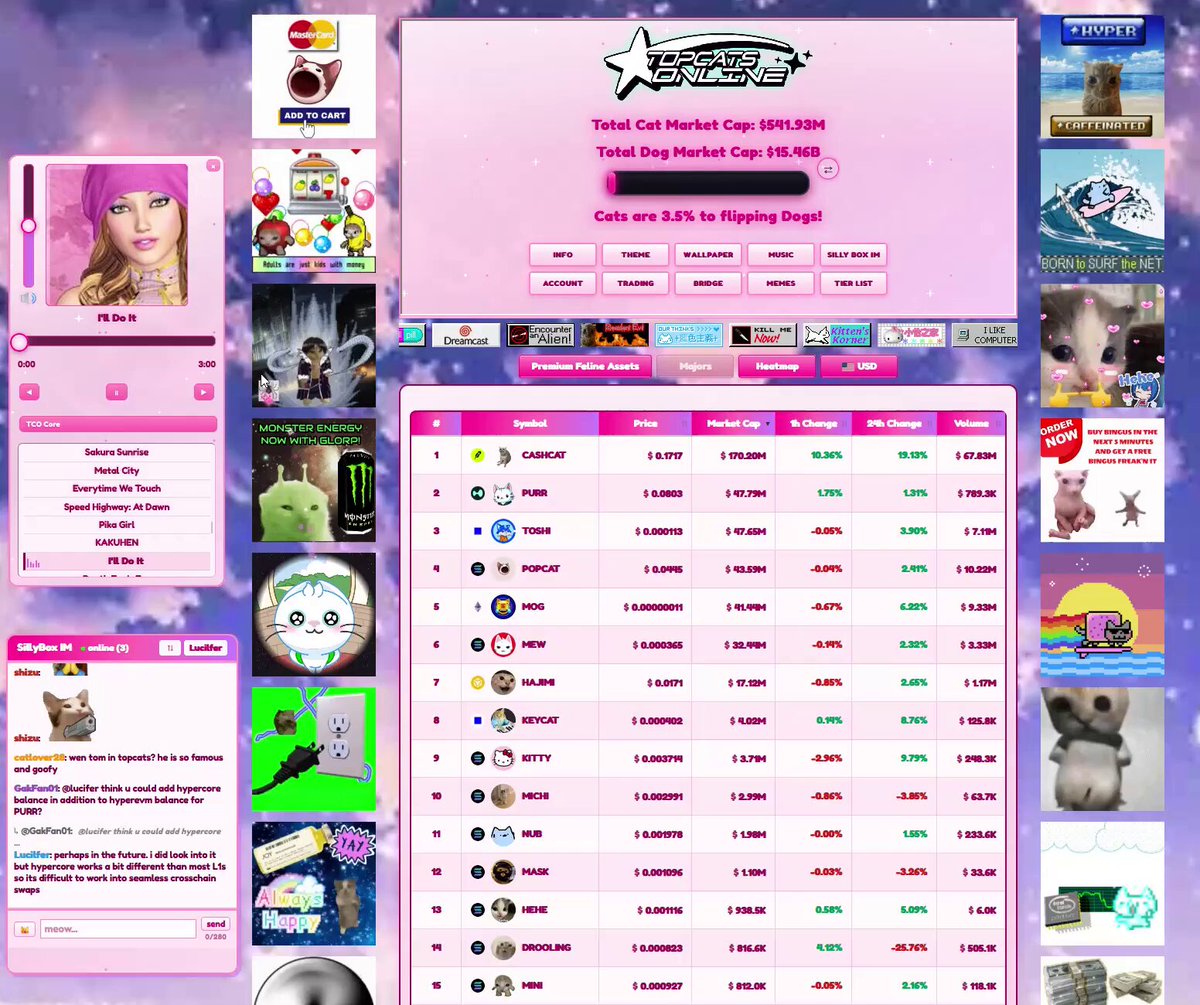Click the Bridge button
This screenshot has height=1005, width=1200.
click(x=708, y=283)
